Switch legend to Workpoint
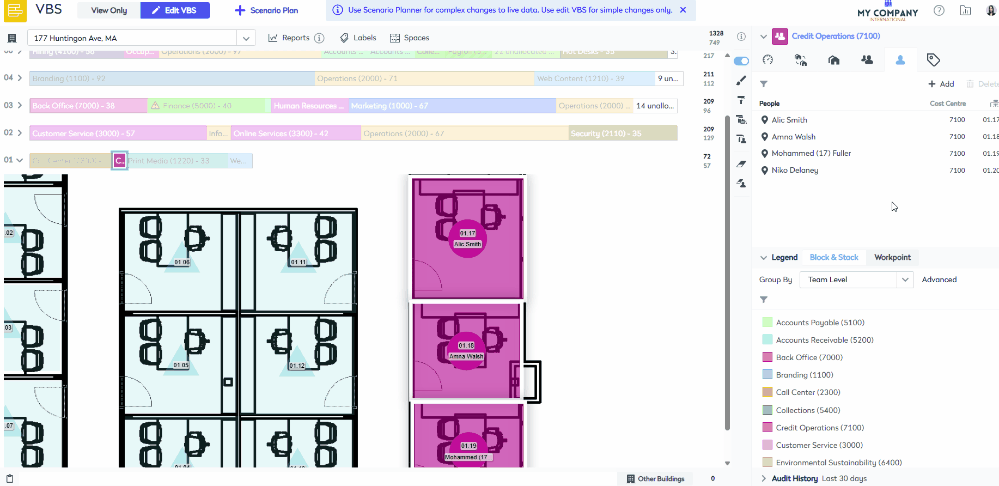The height and width of the screenshot is (486, 999). pyautogui.click(x=892, y=257)
